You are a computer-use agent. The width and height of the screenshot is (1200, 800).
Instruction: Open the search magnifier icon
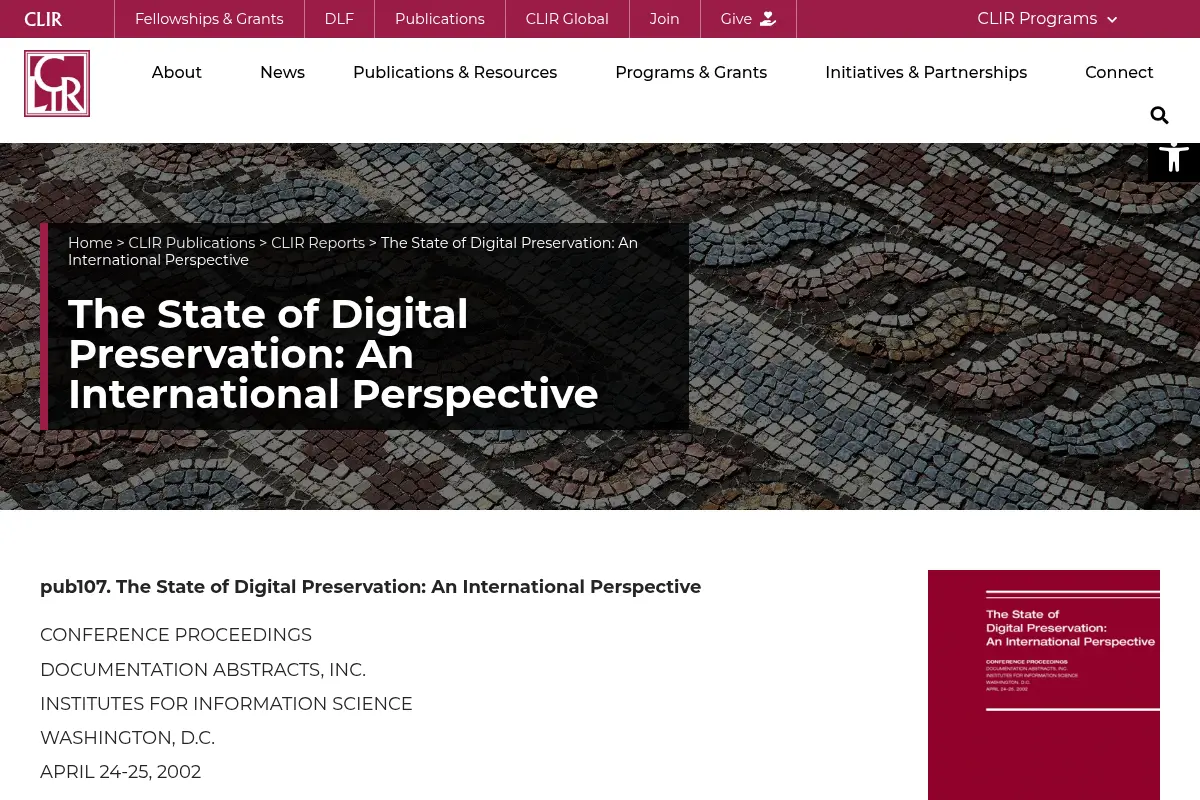[x=1159, y=115]
